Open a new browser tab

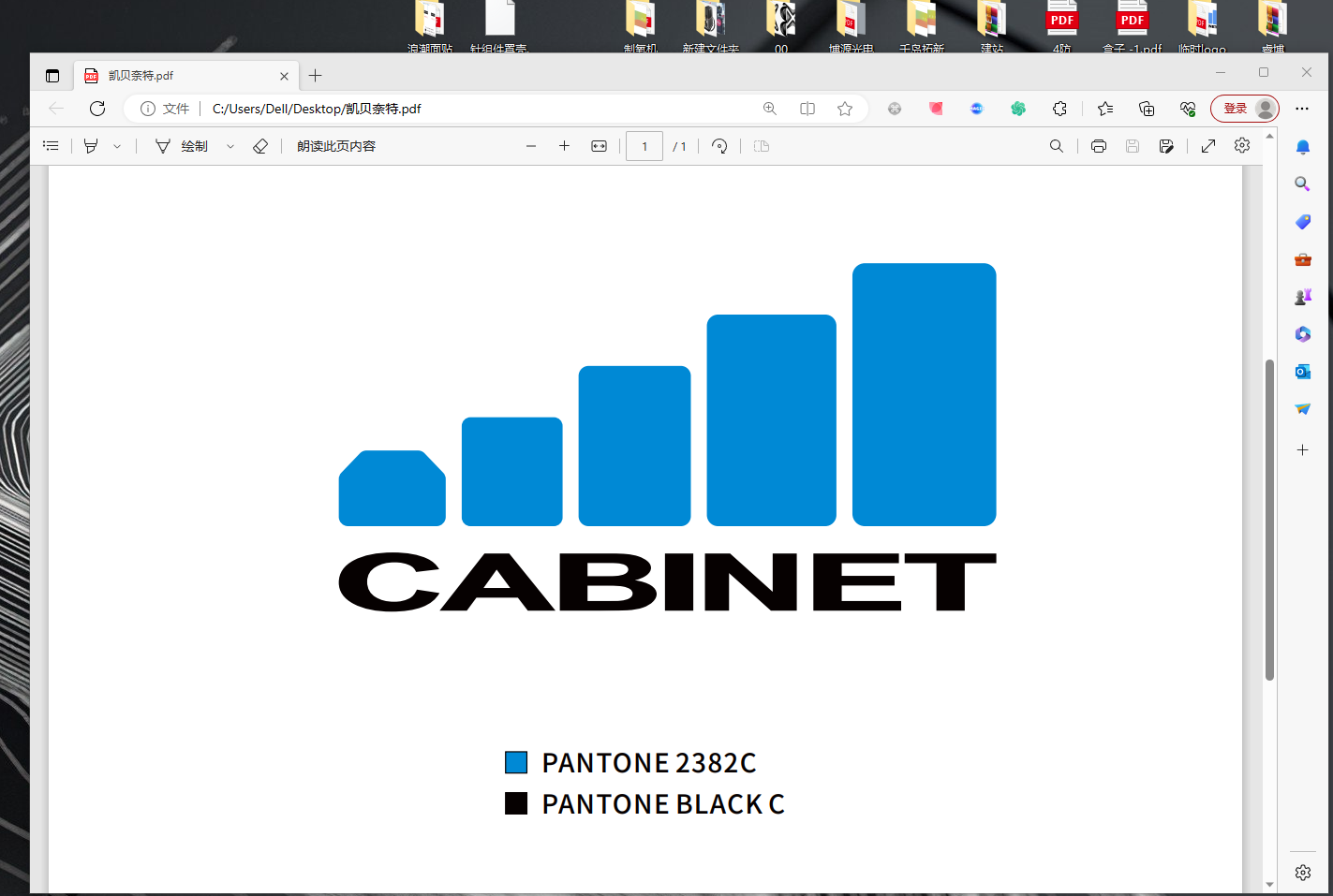[x=316, y=76]
